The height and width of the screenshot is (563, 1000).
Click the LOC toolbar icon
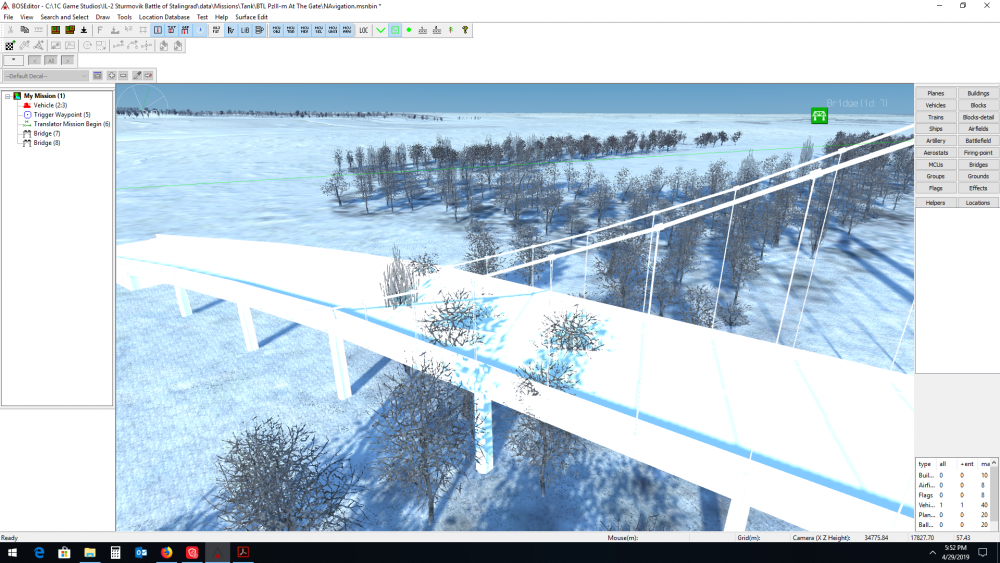coord(364,30)
